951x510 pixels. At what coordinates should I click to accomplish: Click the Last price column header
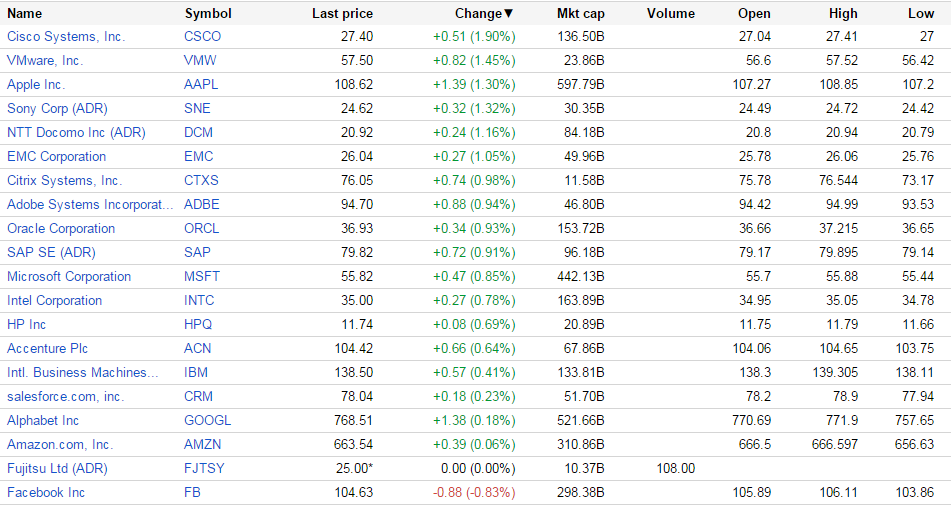coord(342,14)
